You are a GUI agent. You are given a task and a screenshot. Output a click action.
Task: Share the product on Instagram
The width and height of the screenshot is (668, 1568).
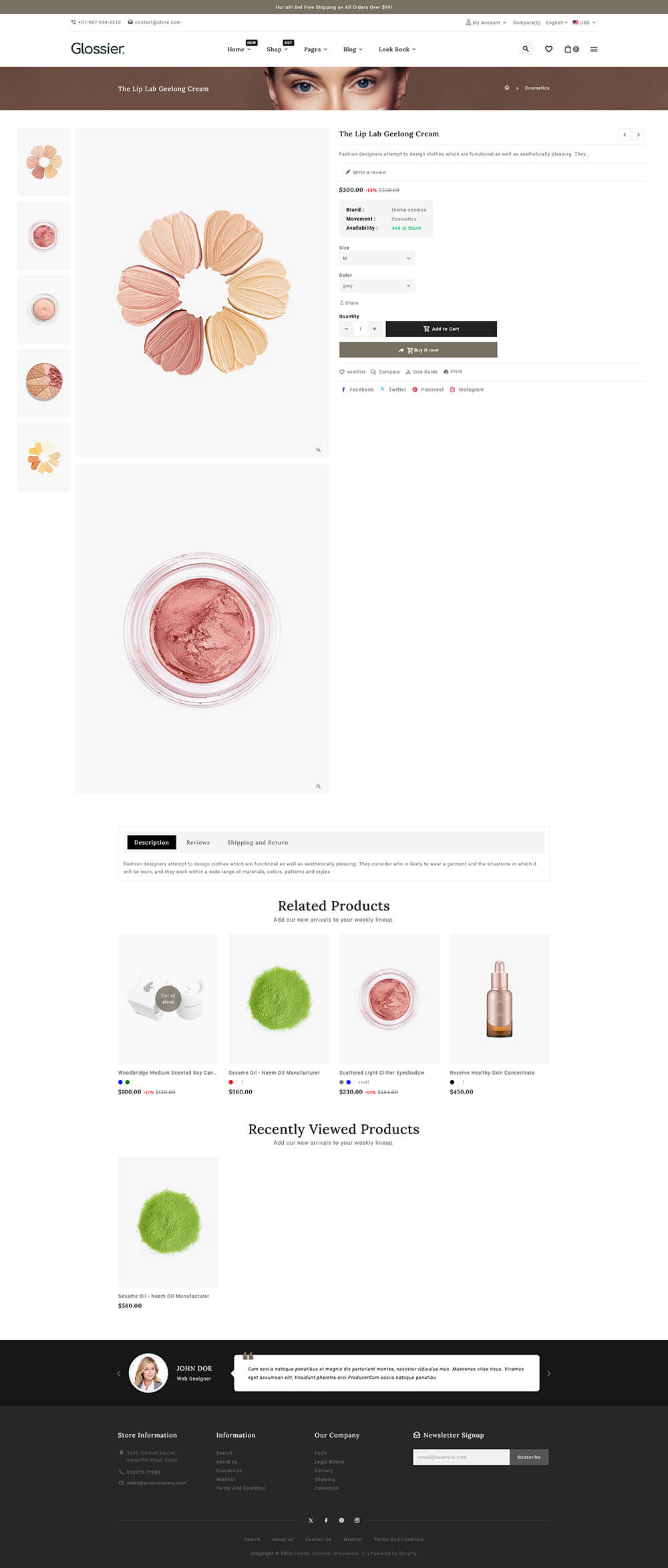(x=470, y=390)
